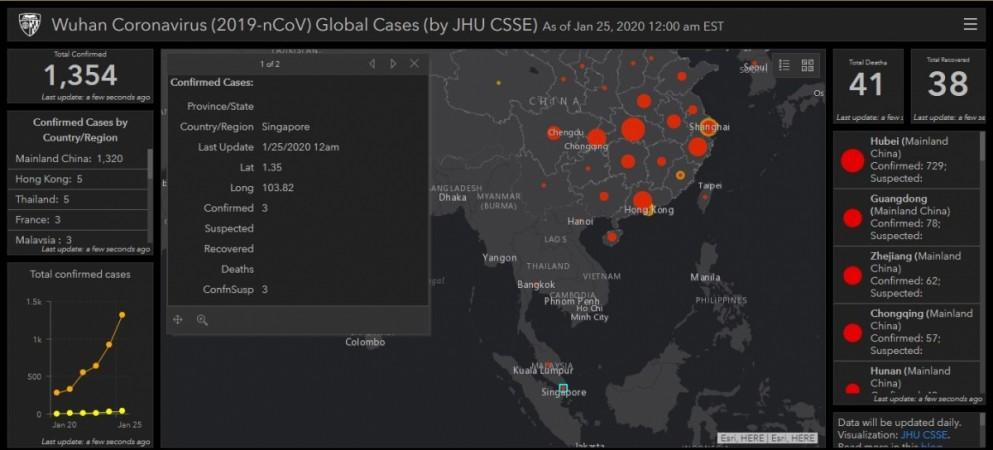This screenshot has width=993, height=450.
Task: Close the Confirmed Cases popup
Action: click(414, 64)
